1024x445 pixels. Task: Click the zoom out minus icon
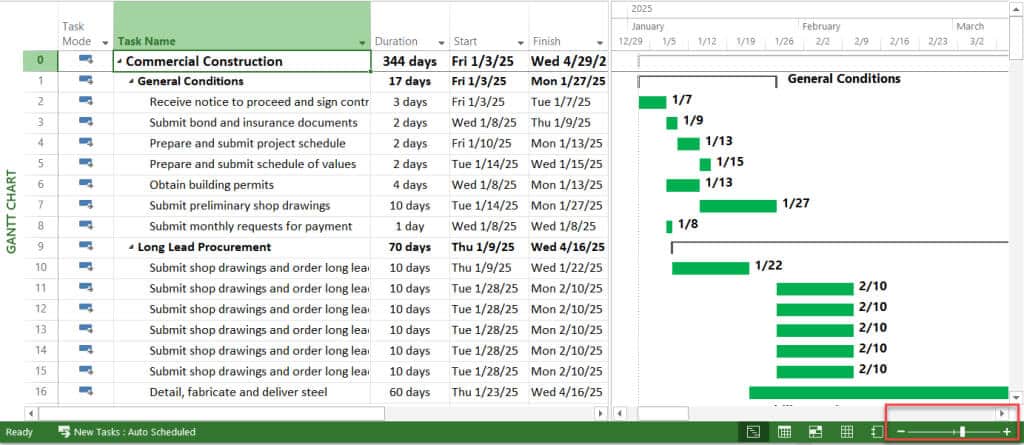[901, 431]
